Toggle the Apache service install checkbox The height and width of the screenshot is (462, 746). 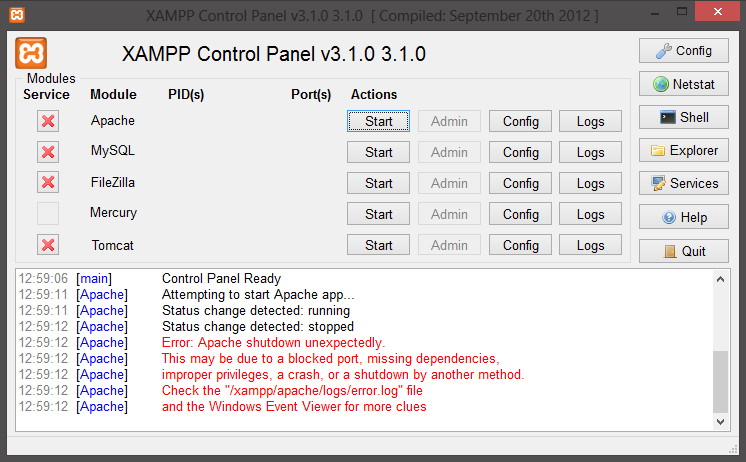(48, 121)
